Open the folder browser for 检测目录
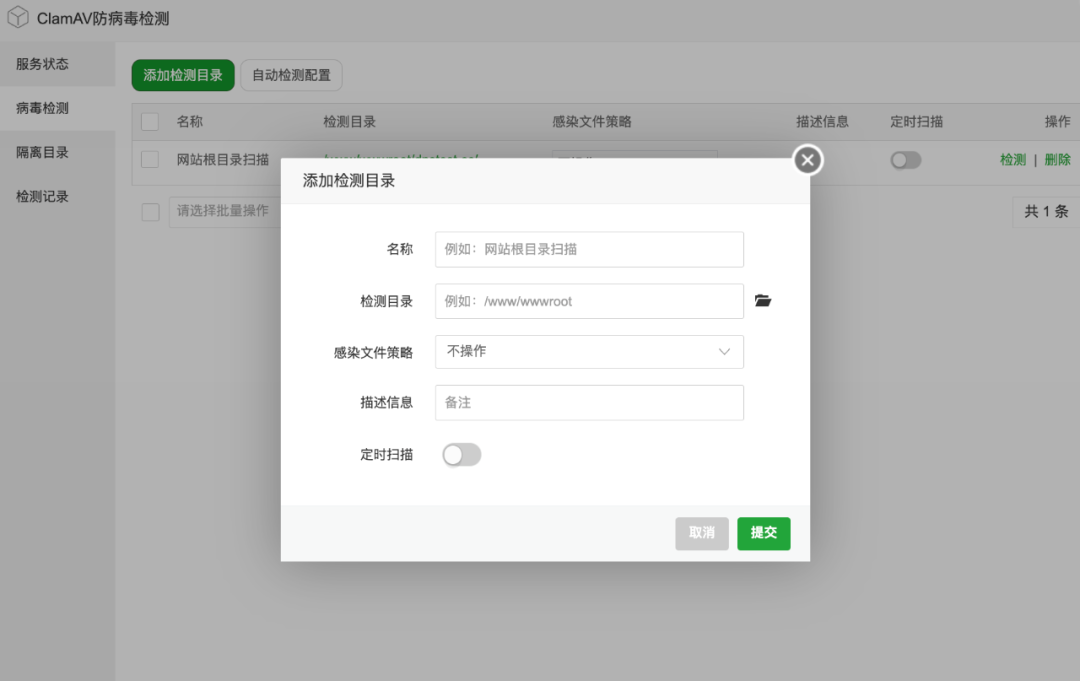 [x=763, y=300]
